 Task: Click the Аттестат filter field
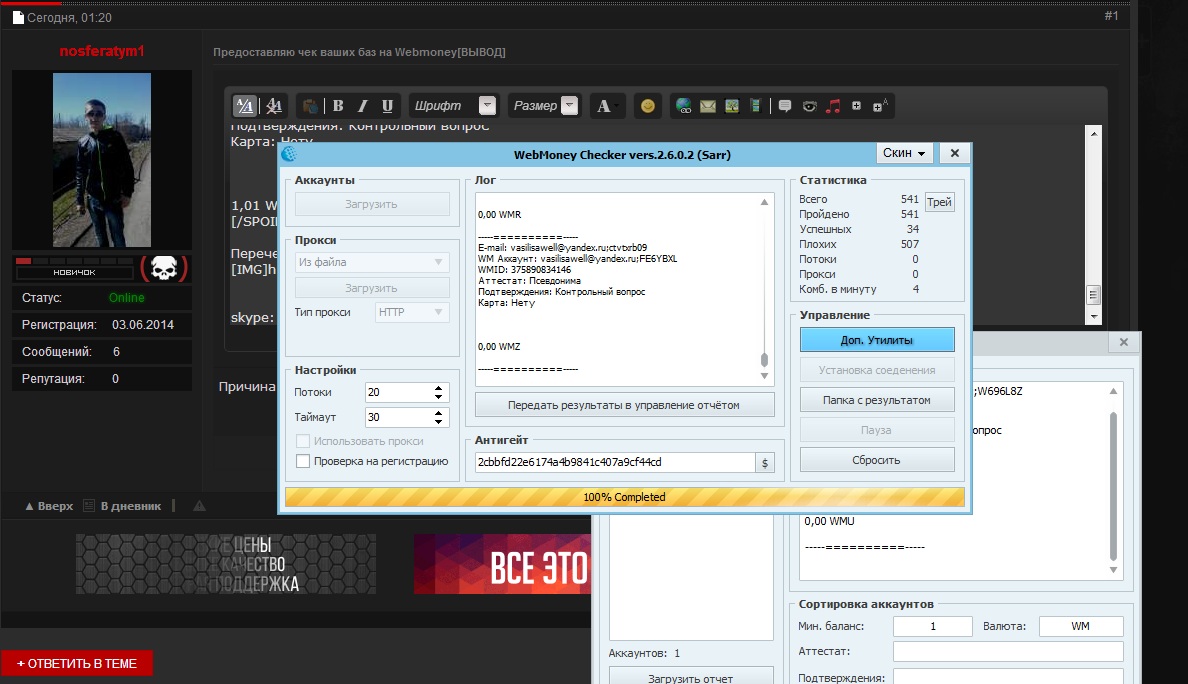click(1008, 651)
